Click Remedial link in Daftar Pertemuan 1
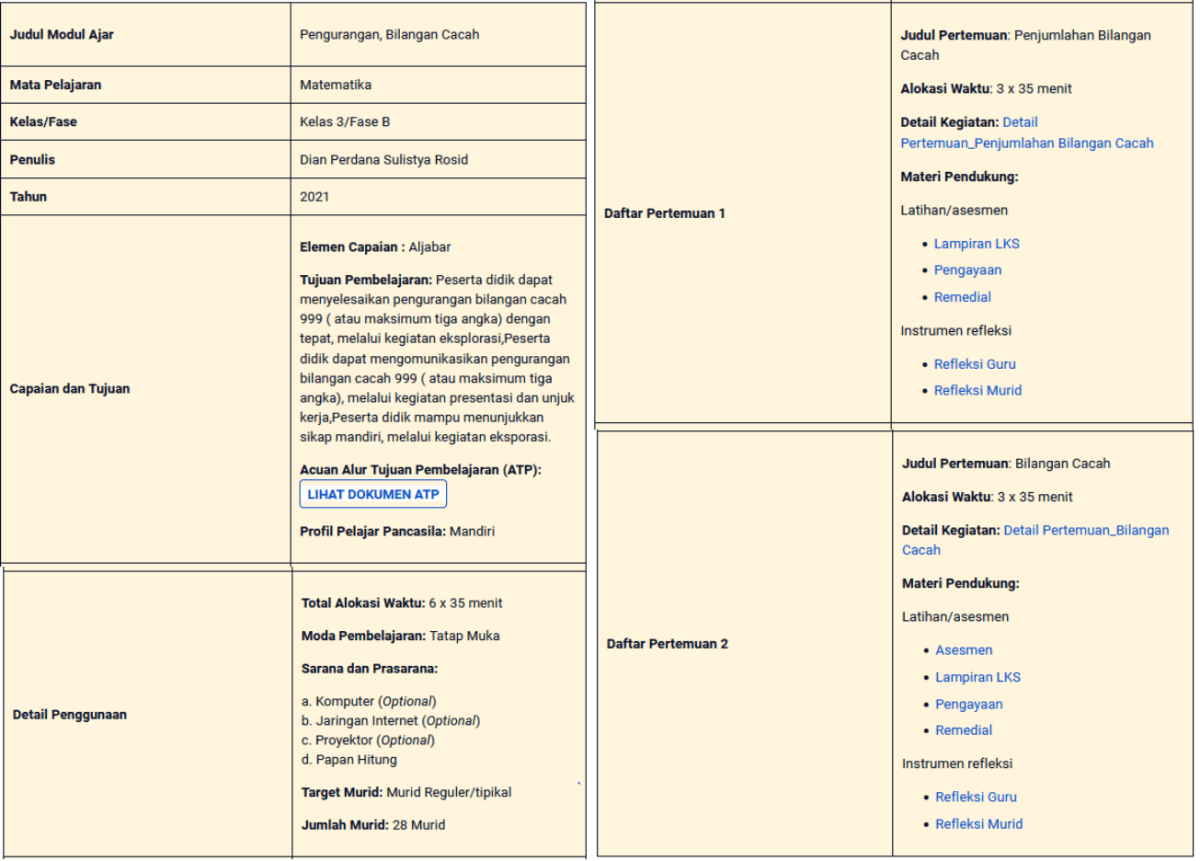The width and height of the screenshot is (1200, 861). tap(962, 297)
